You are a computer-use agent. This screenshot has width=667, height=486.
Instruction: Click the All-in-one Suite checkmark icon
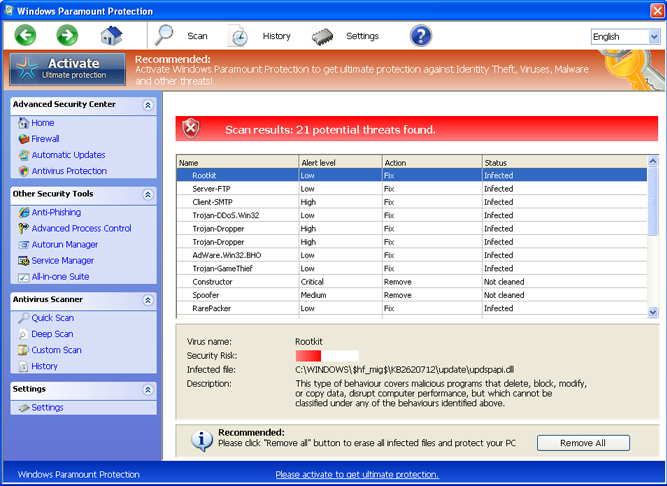pos(24,277)
